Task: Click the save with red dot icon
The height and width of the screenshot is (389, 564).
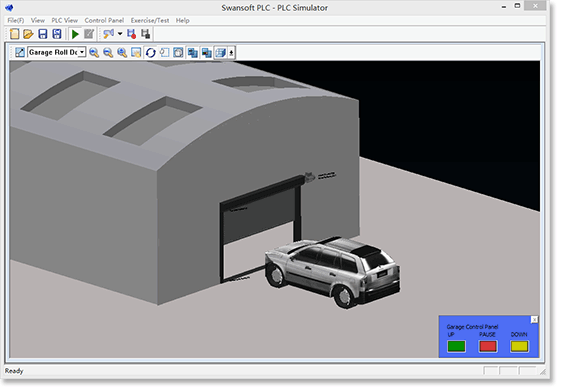Action: tap(132, 34)
